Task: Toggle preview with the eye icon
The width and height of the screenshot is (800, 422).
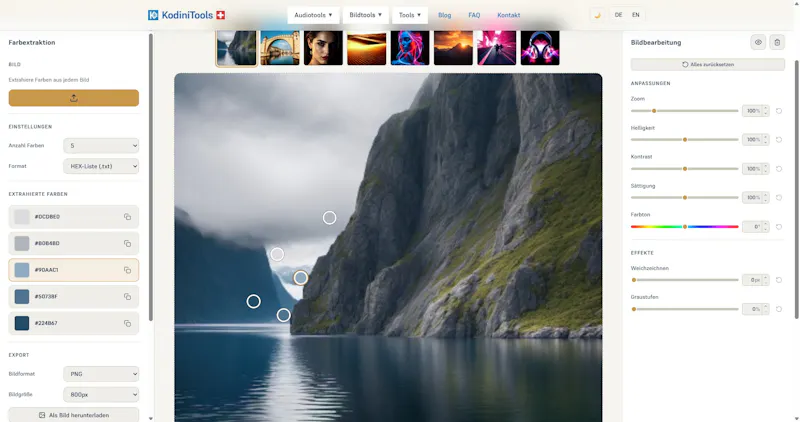Action: coord(758,42)
